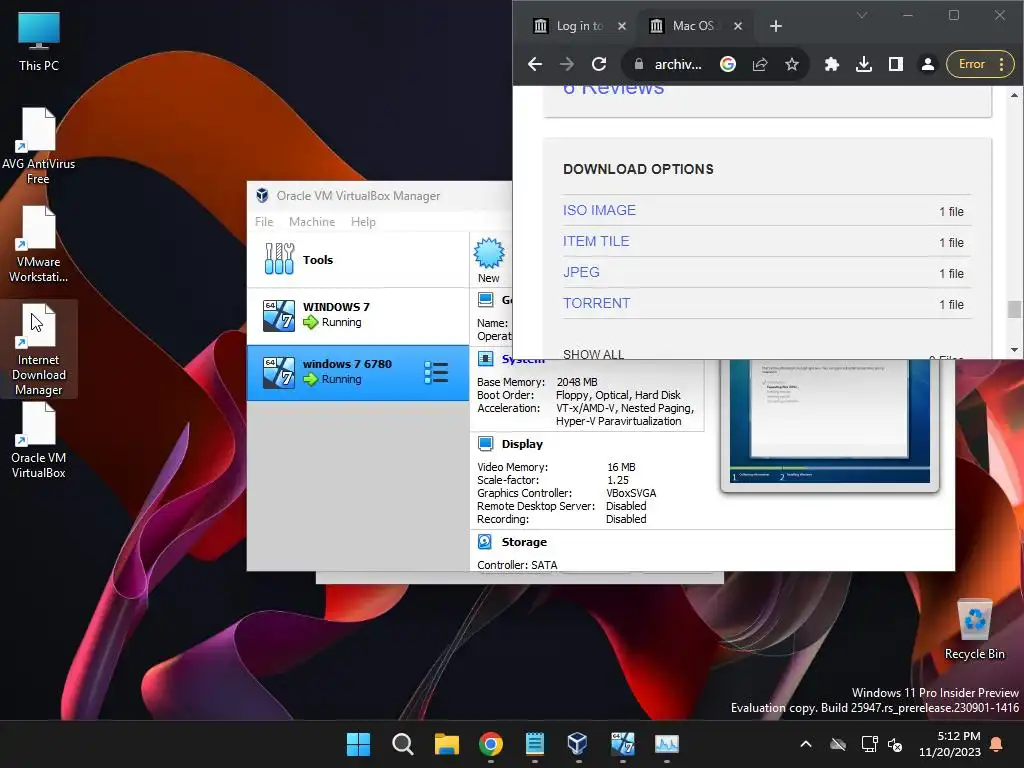The height and width of the screenshot is (768, 1024).
Task: Show hidden system tray icons
Action: pos(806,744)
